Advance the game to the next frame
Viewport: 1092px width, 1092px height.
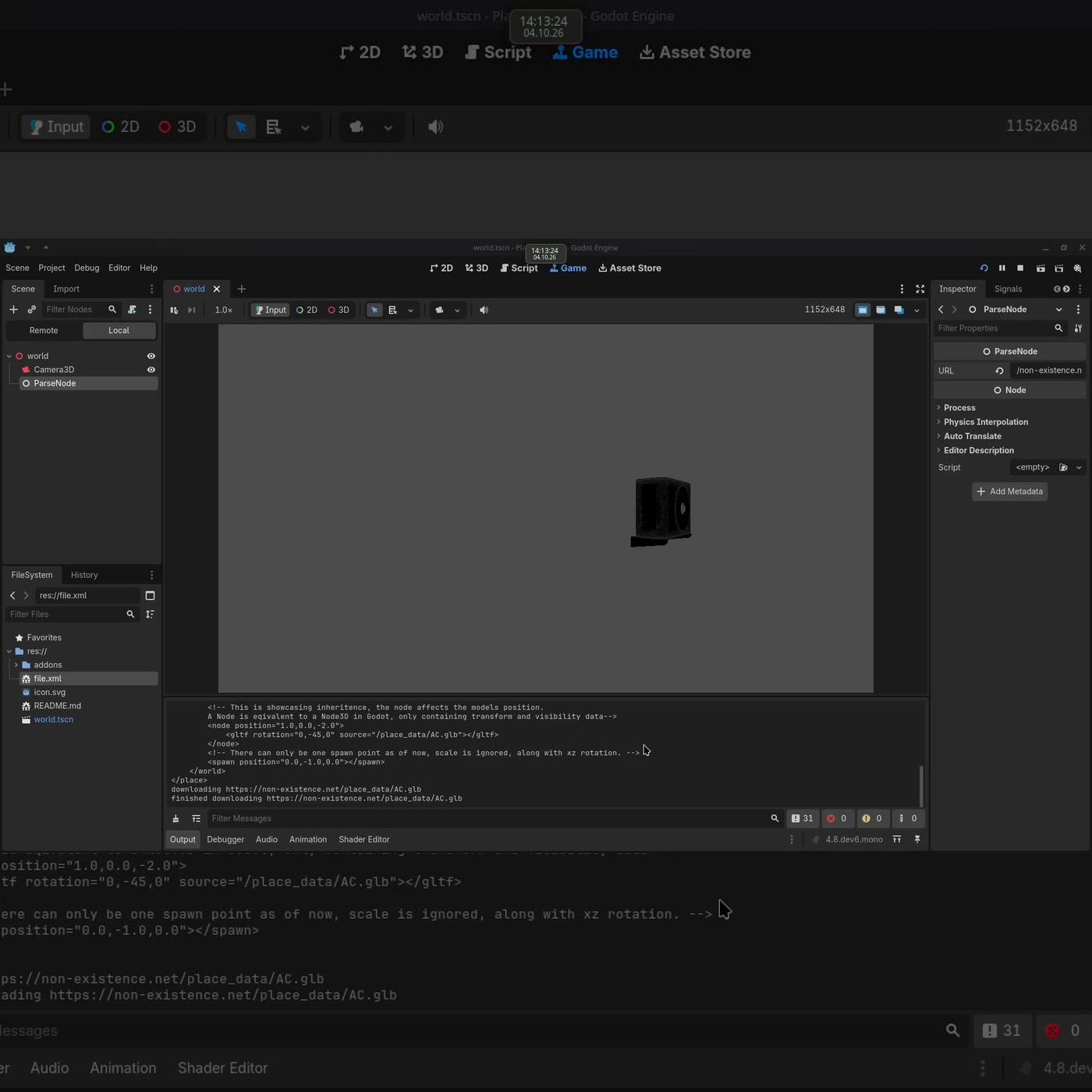pyautogui.click(x=192, y=310)
